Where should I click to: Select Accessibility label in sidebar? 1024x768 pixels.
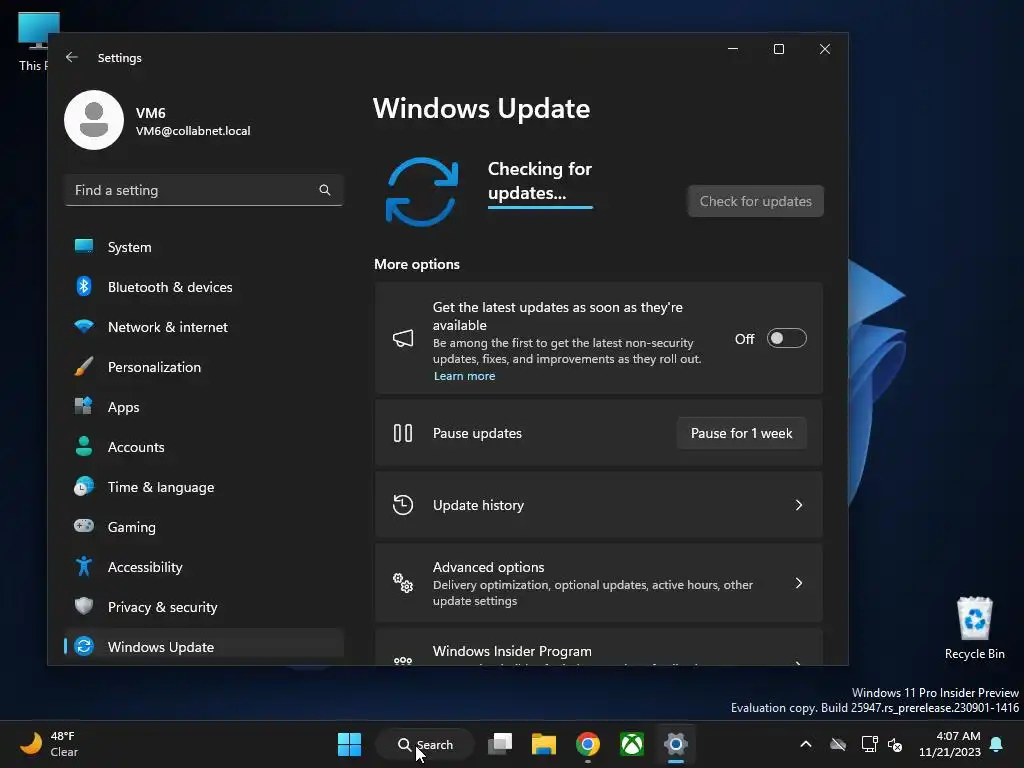click(x=145, y=567)
